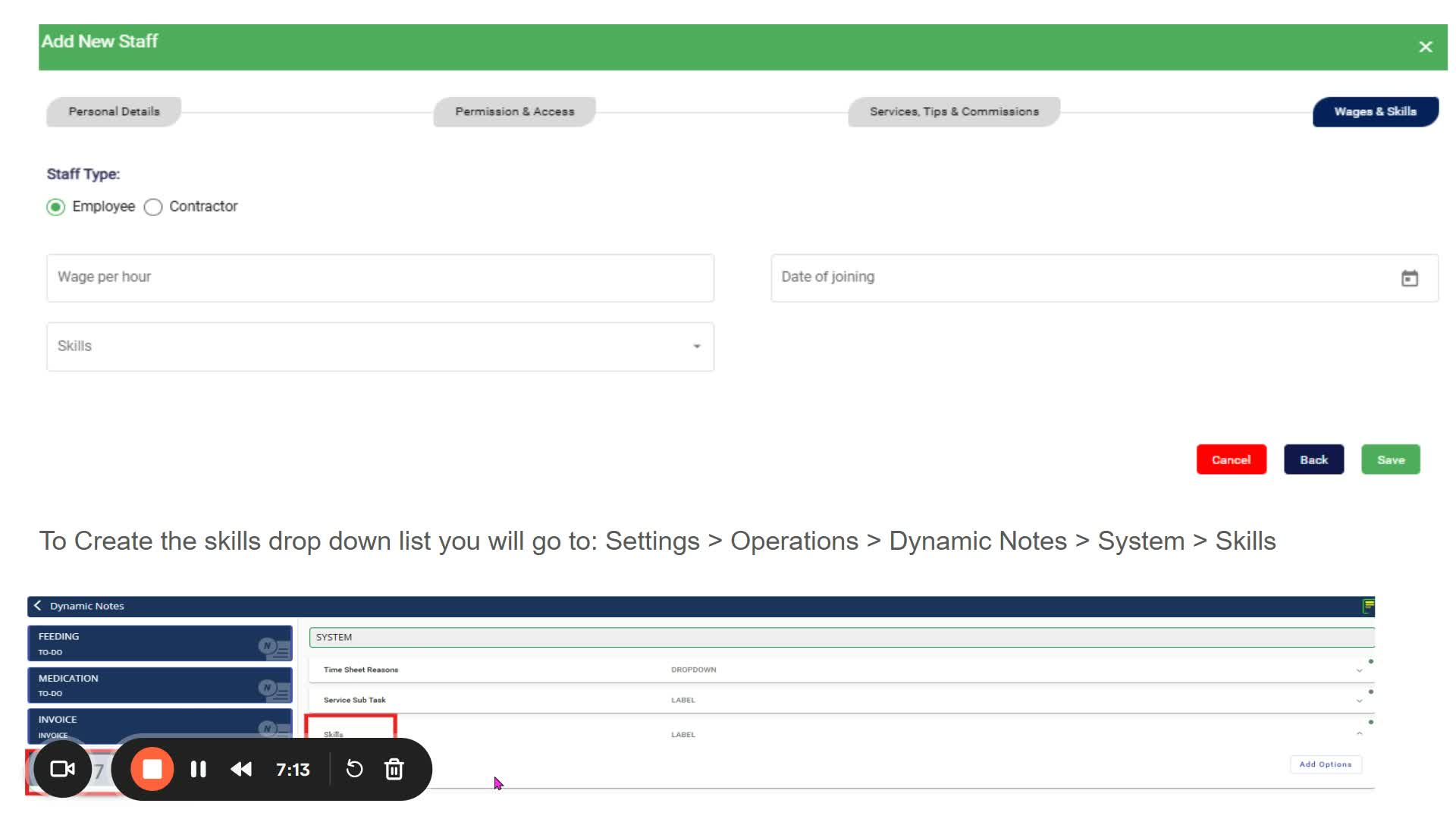This screenshot has height=819, width=1456.
Task: Click the green Save button
Action: [1390, 460]
